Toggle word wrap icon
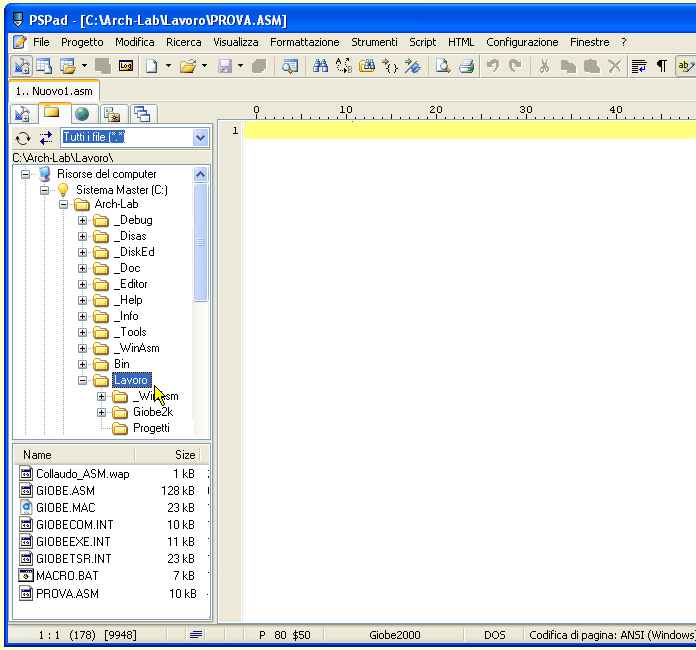This screenshot has height=650, width=696. click(639, 67)
